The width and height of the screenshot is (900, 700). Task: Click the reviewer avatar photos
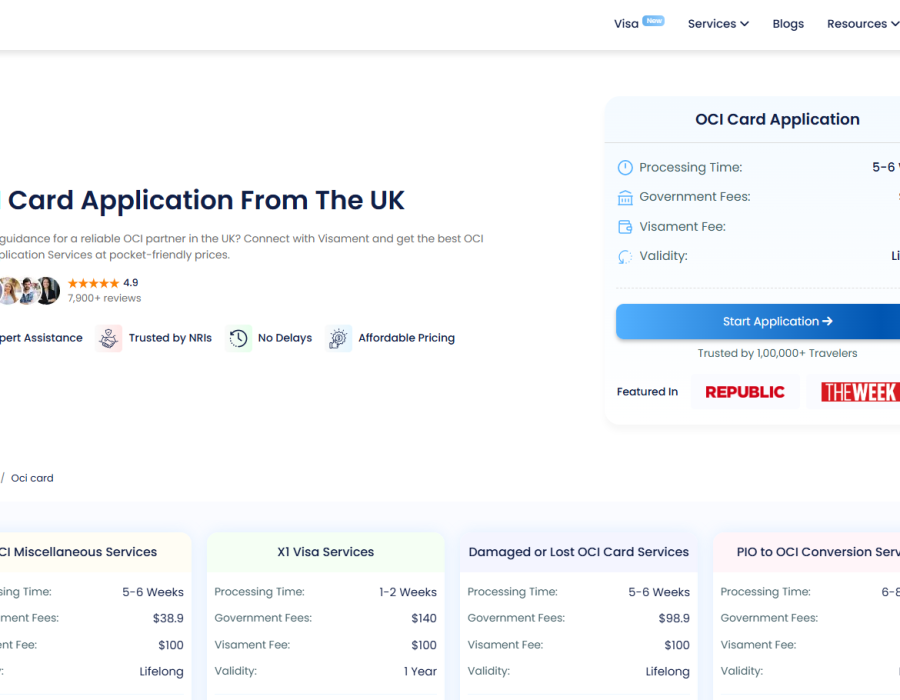point(30,290)
